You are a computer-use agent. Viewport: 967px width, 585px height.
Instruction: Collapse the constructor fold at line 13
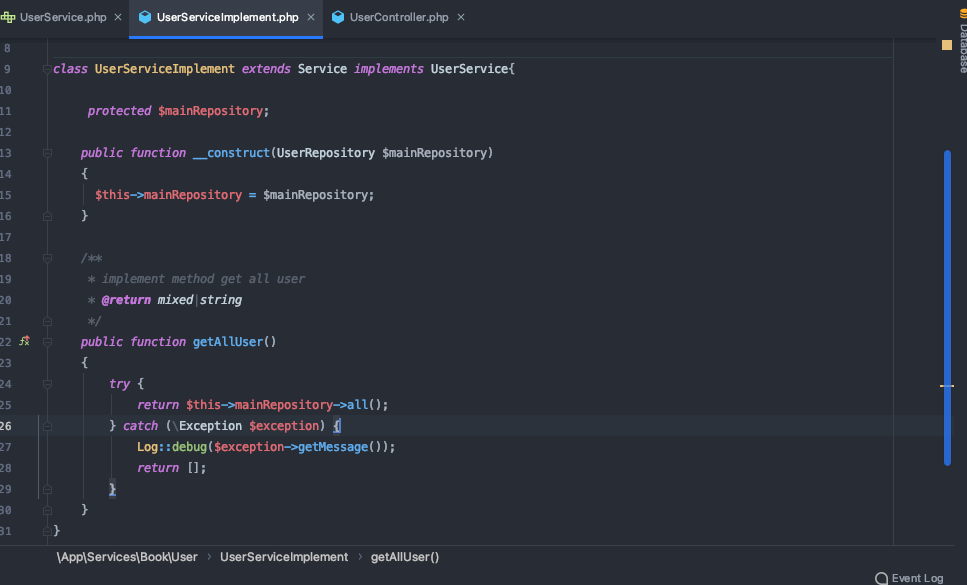(x=46, y=152)
